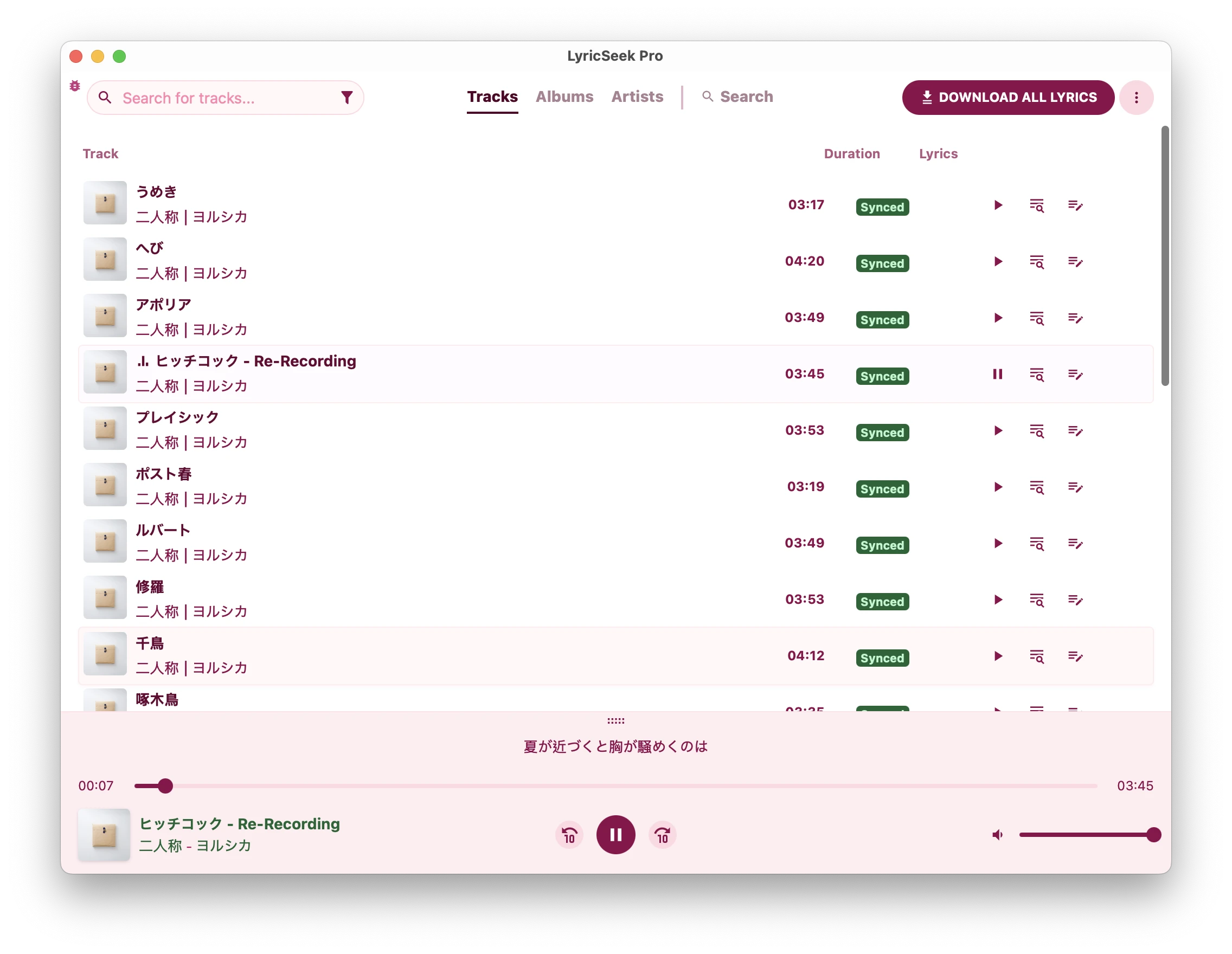Click the current lyric line 夏が近づくと胸が騒めくのは

click(615, 746)
